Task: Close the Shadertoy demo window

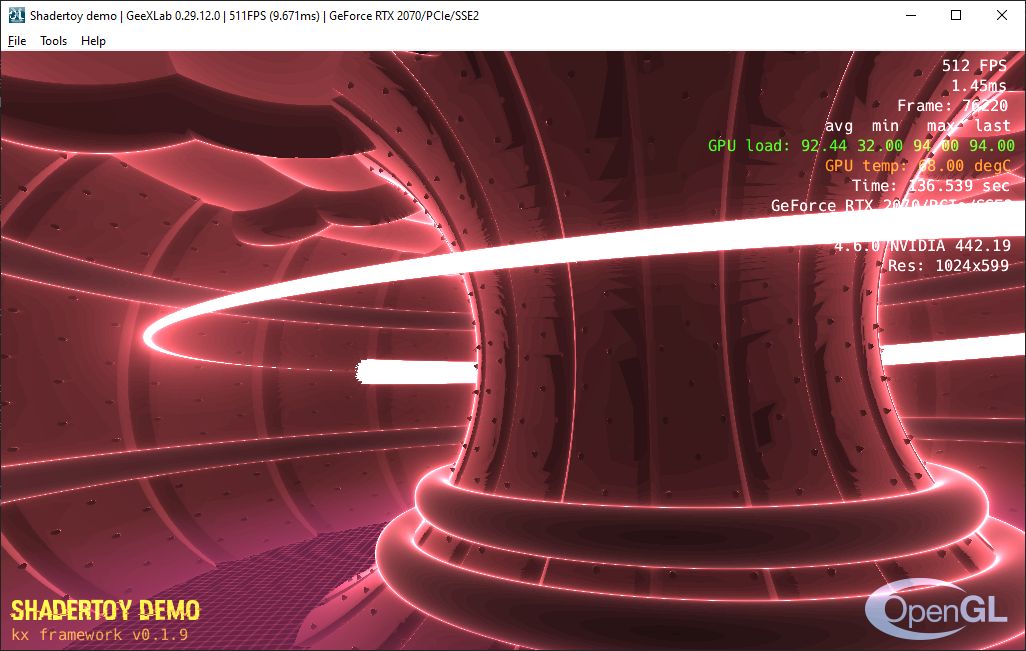Action: click(x=1002, y=15)
